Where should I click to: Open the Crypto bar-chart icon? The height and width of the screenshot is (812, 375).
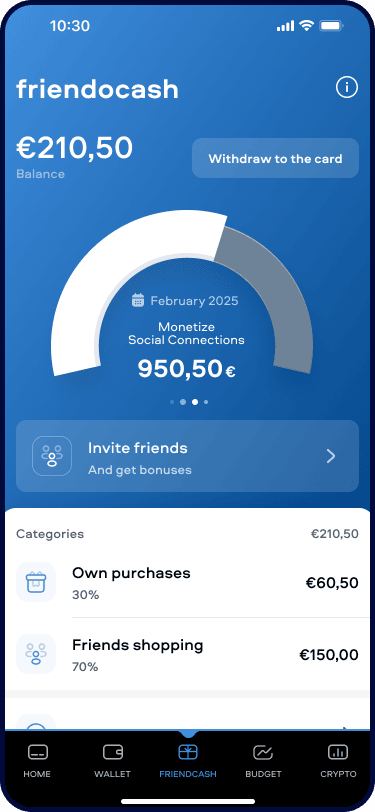point(338,751)
